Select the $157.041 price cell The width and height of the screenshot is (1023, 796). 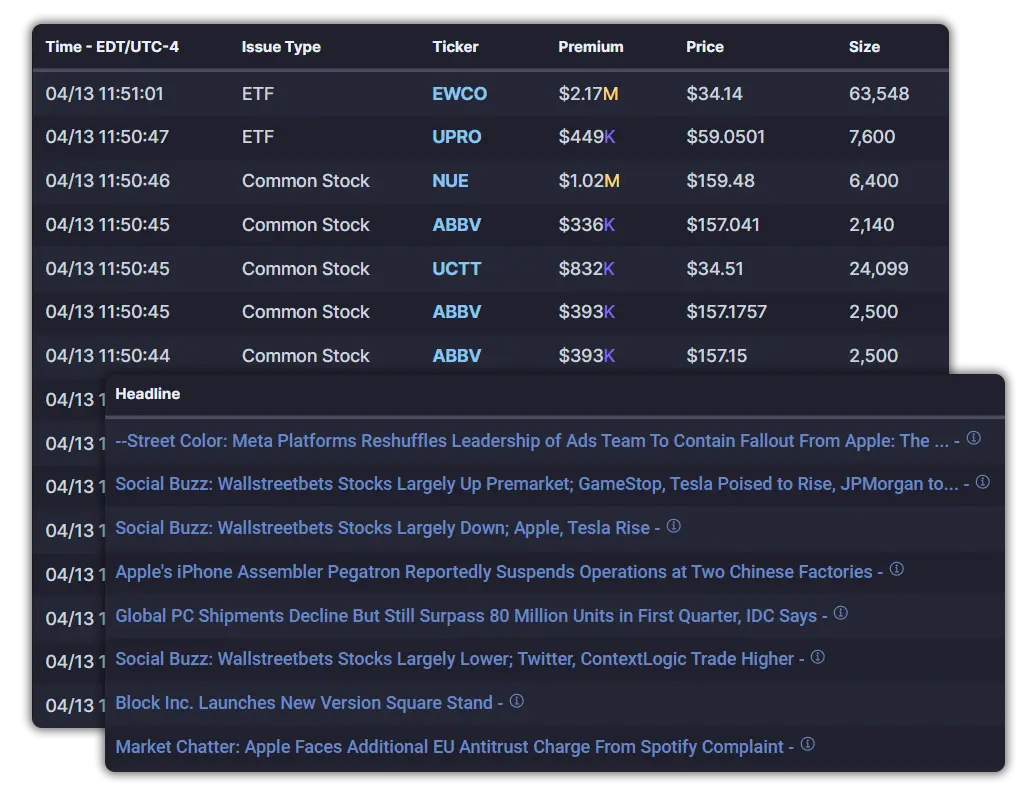[x=723, y=225]
